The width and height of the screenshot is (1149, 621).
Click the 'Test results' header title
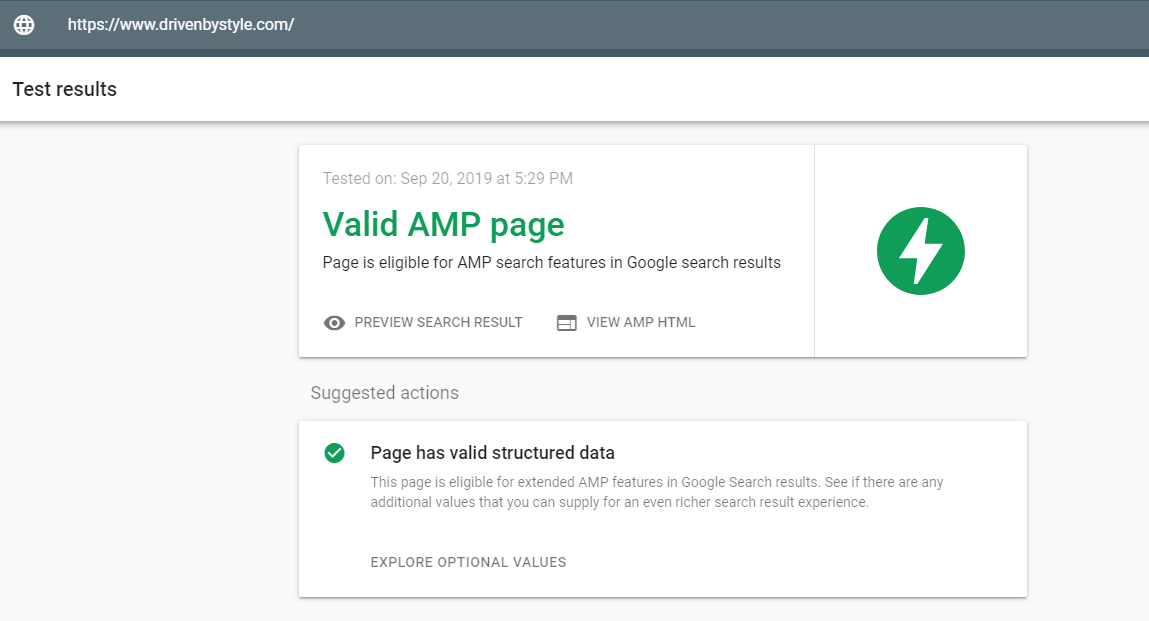[64, 89]
